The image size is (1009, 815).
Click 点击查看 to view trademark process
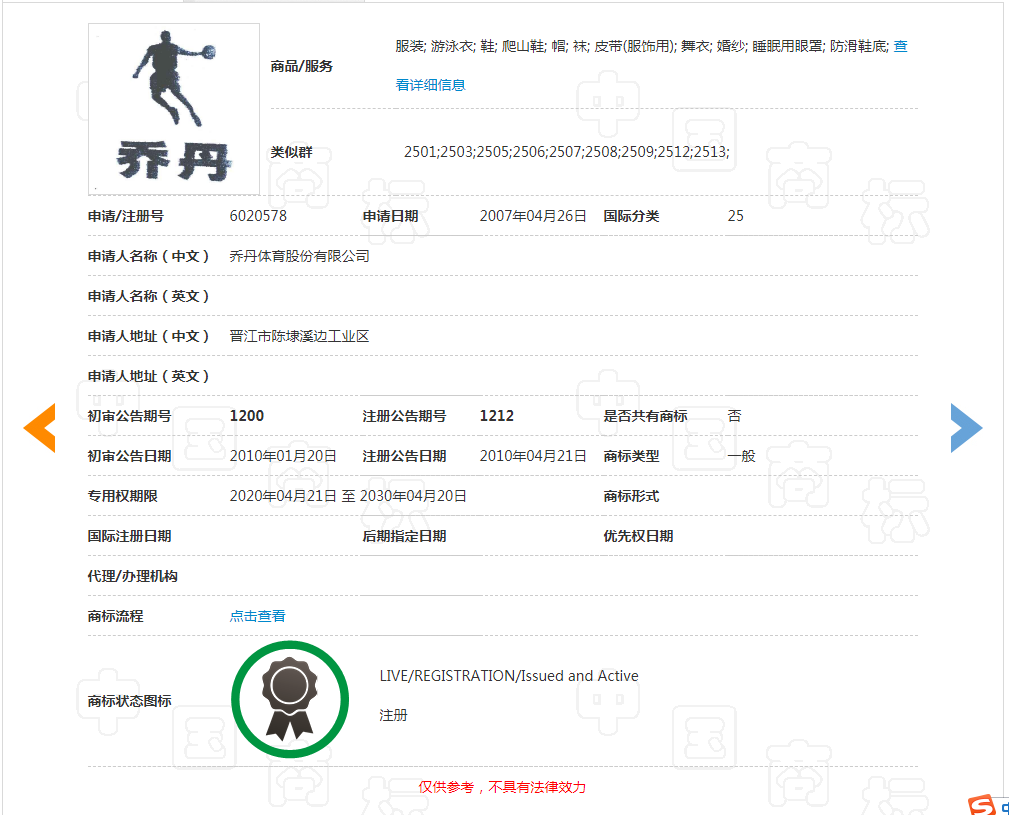(257, 616)
